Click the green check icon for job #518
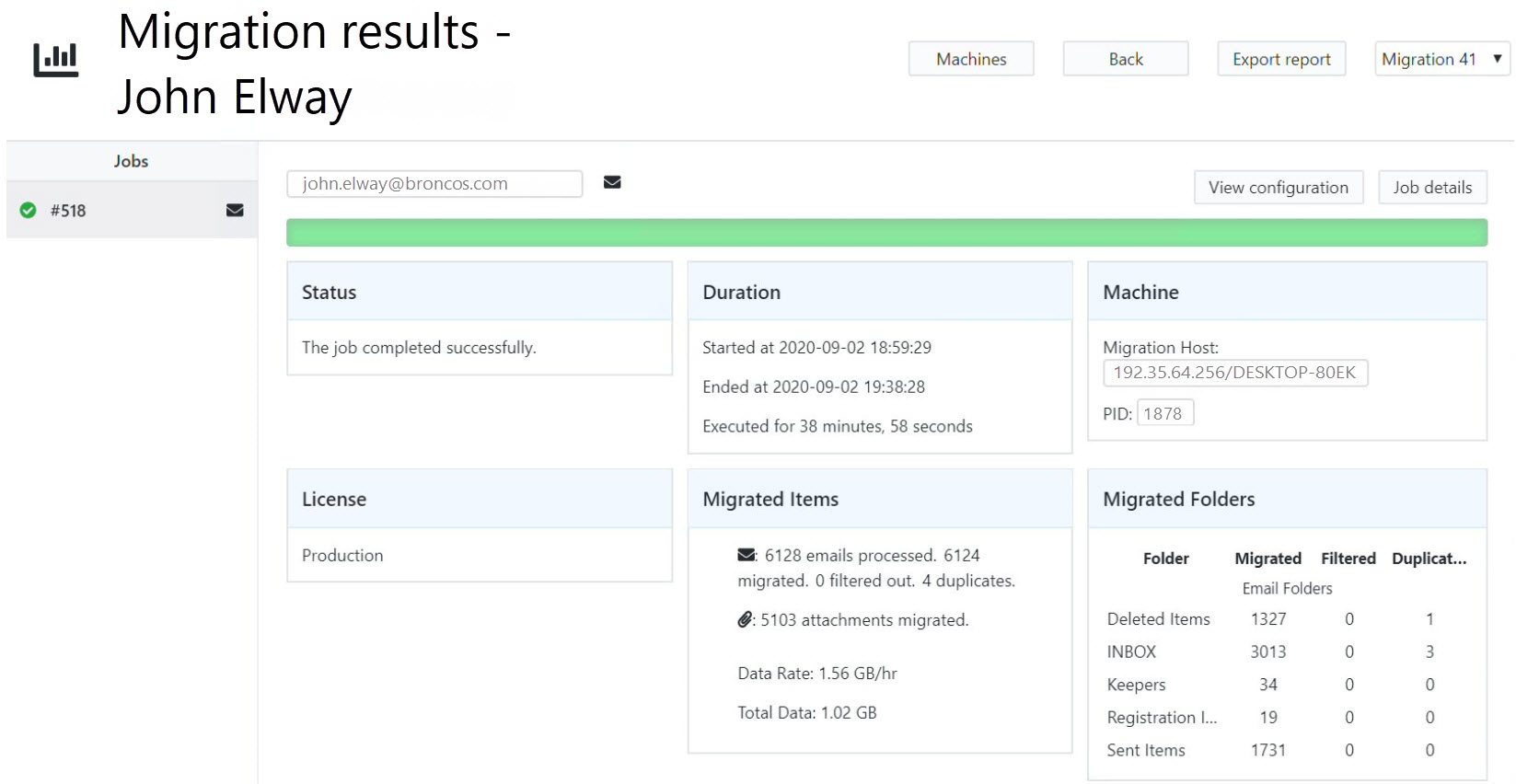 tap(29, 210)
